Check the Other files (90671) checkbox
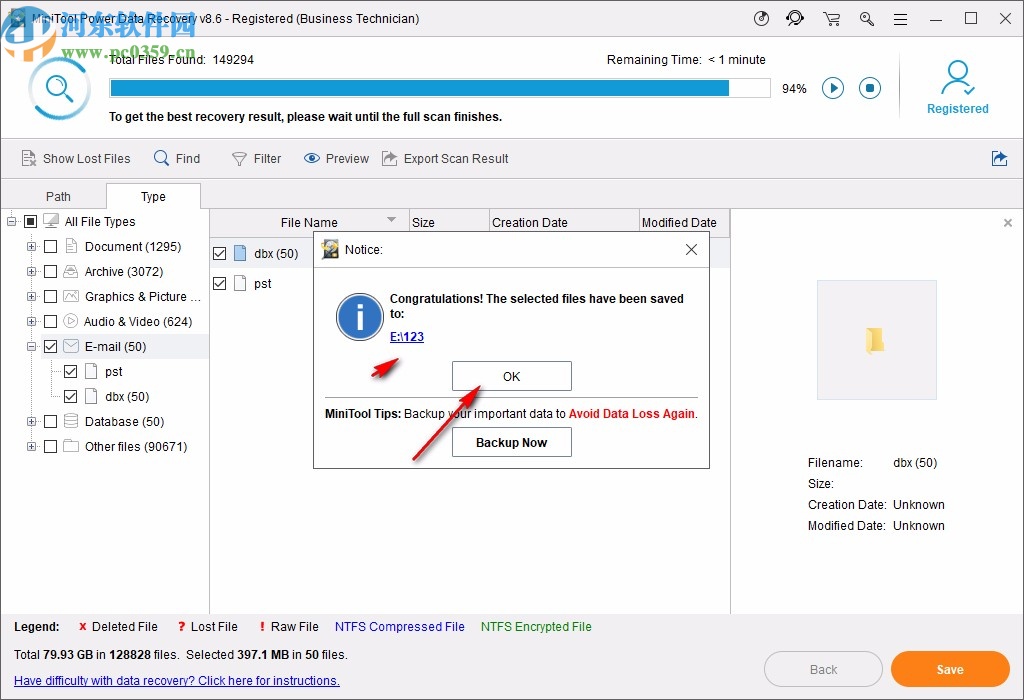 point(50,447)
